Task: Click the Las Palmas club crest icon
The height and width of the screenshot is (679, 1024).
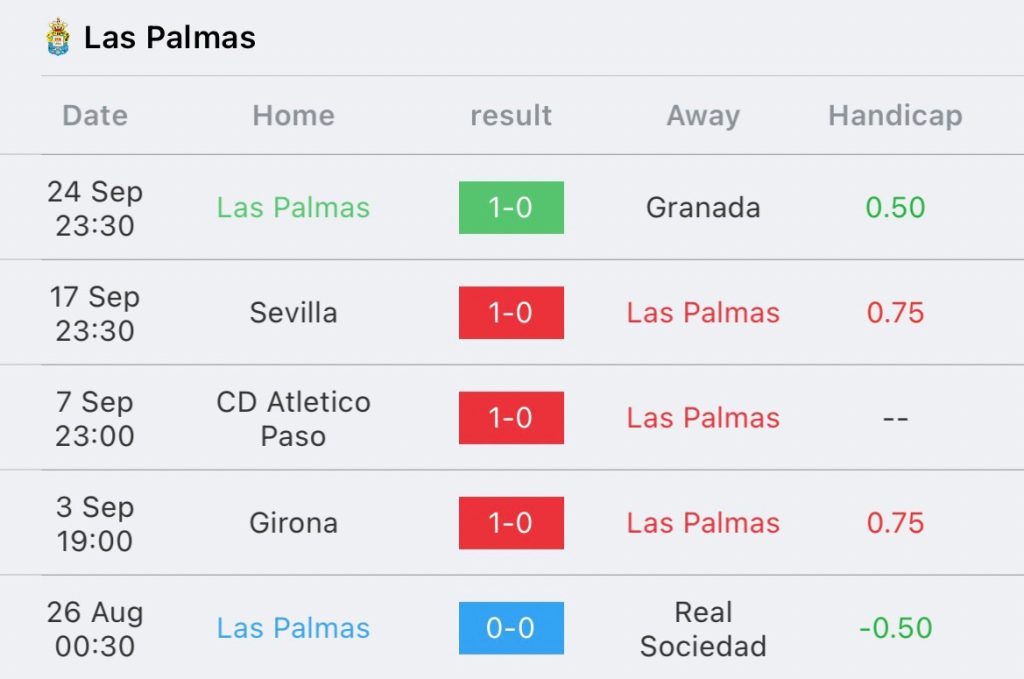Action: (x=58, y=37)
